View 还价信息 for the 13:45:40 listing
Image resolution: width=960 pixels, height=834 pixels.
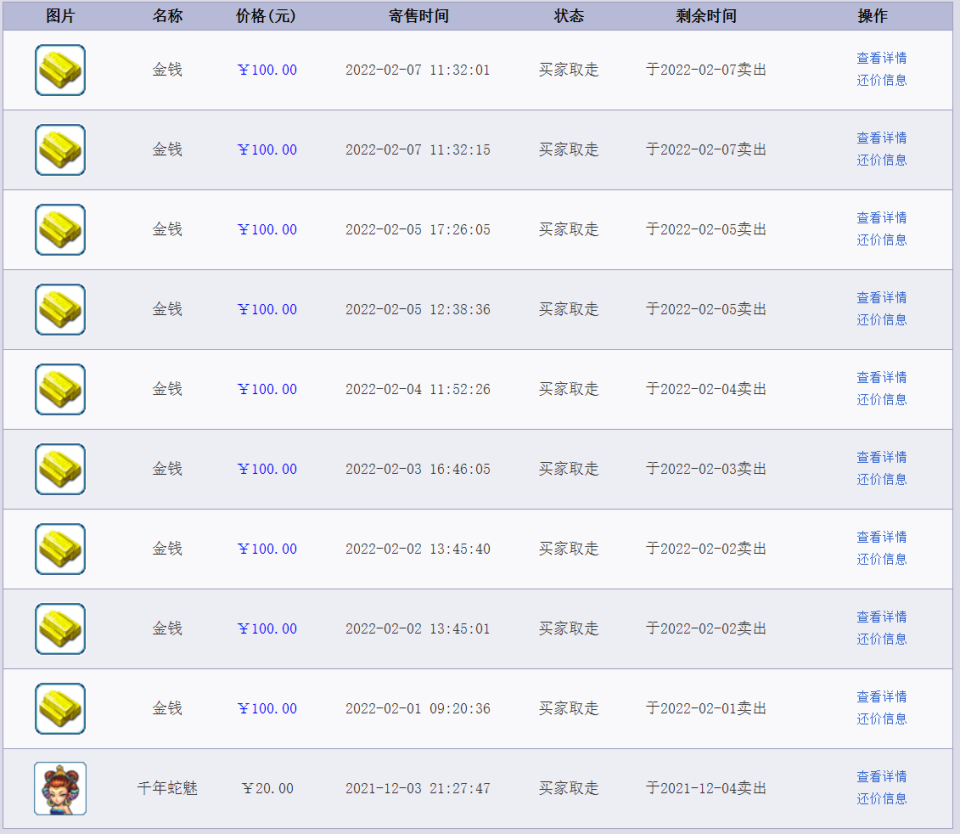point(882,559)
